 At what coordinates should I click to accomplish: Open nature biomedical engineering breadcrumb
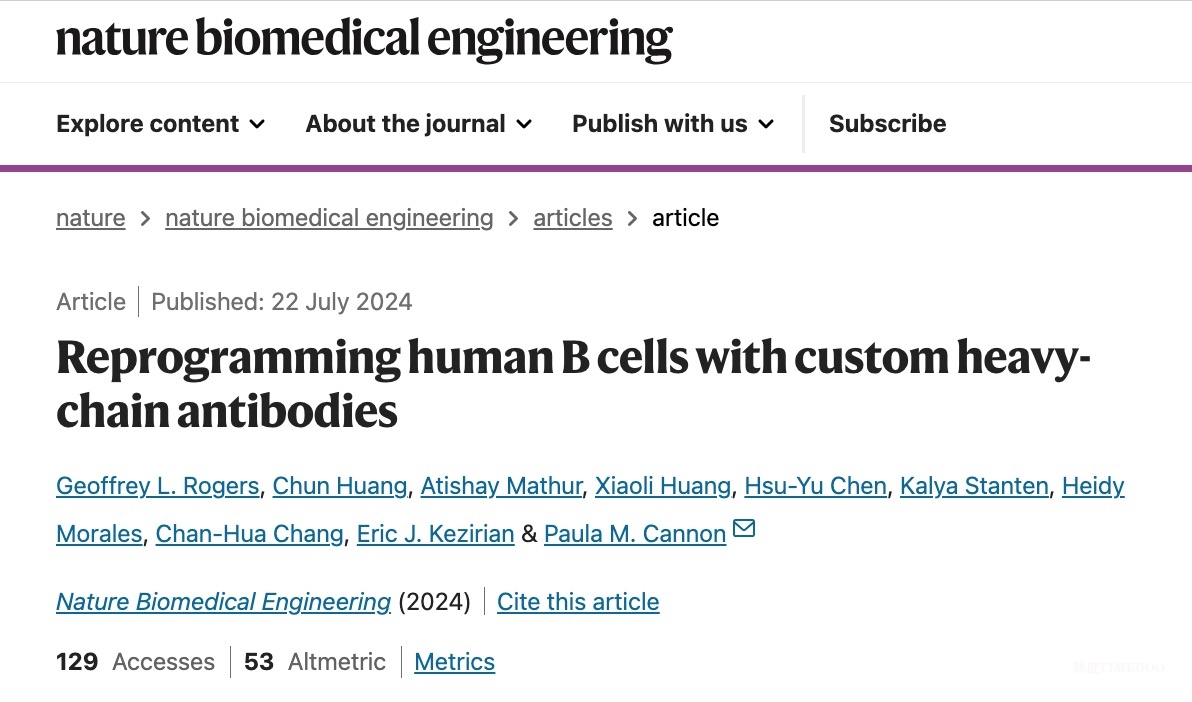(329, 218)
